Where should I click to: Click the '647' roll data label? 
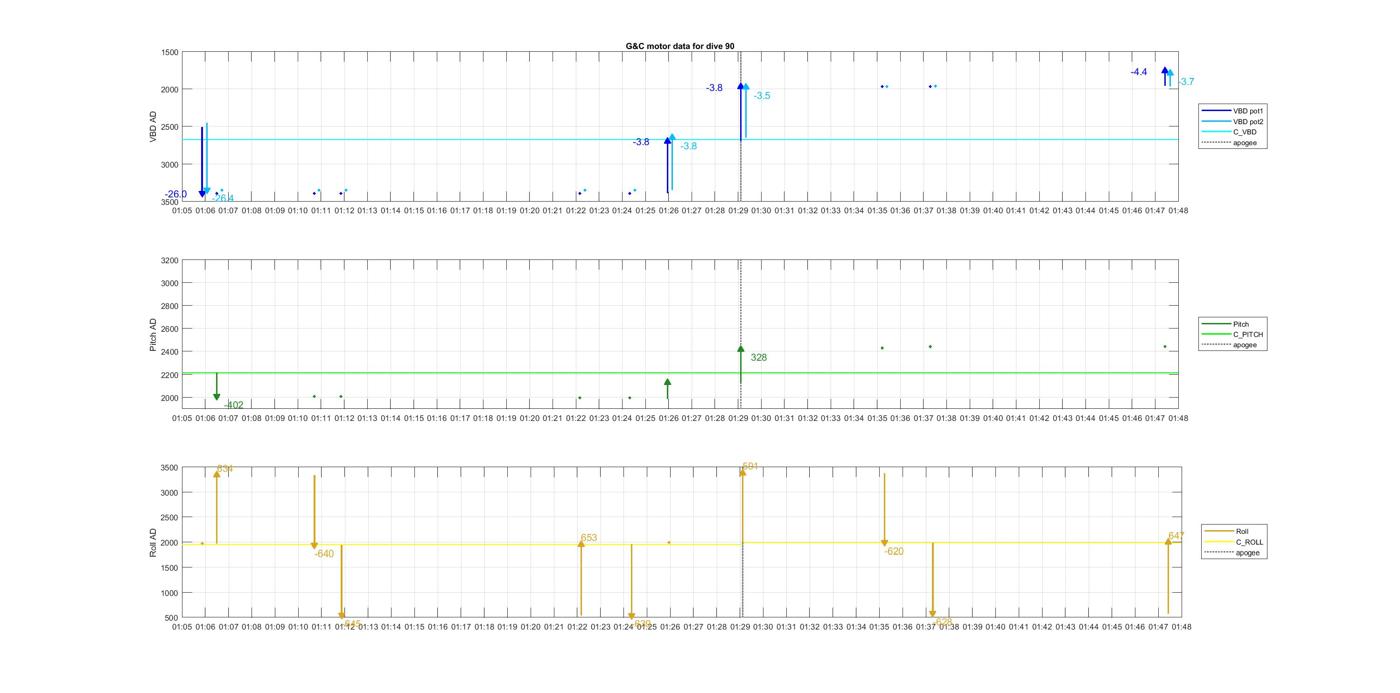(x=1176, y=536)
